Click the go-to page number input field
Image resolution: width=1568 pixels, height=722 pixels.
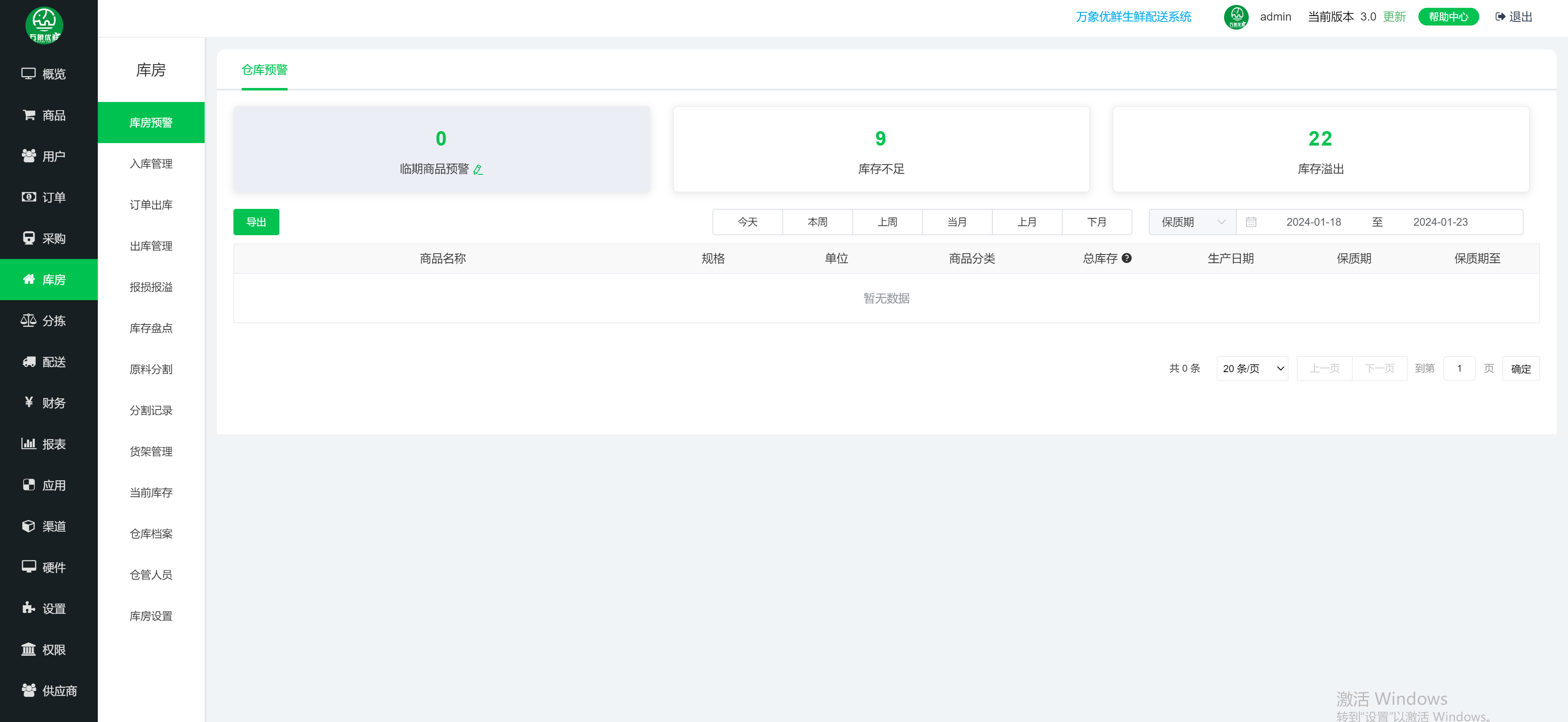1458,368
